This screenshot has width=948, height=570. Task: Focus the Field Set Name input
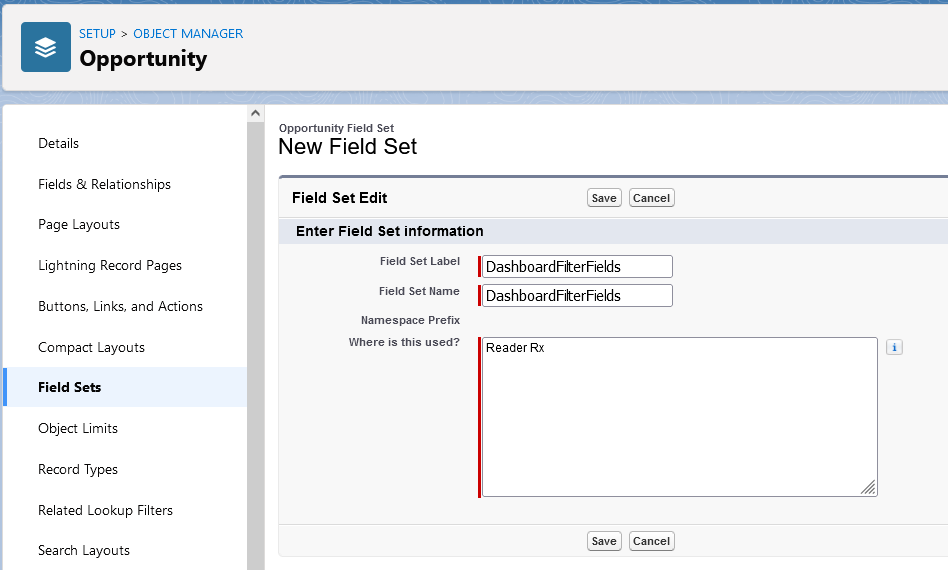[577, 296]
